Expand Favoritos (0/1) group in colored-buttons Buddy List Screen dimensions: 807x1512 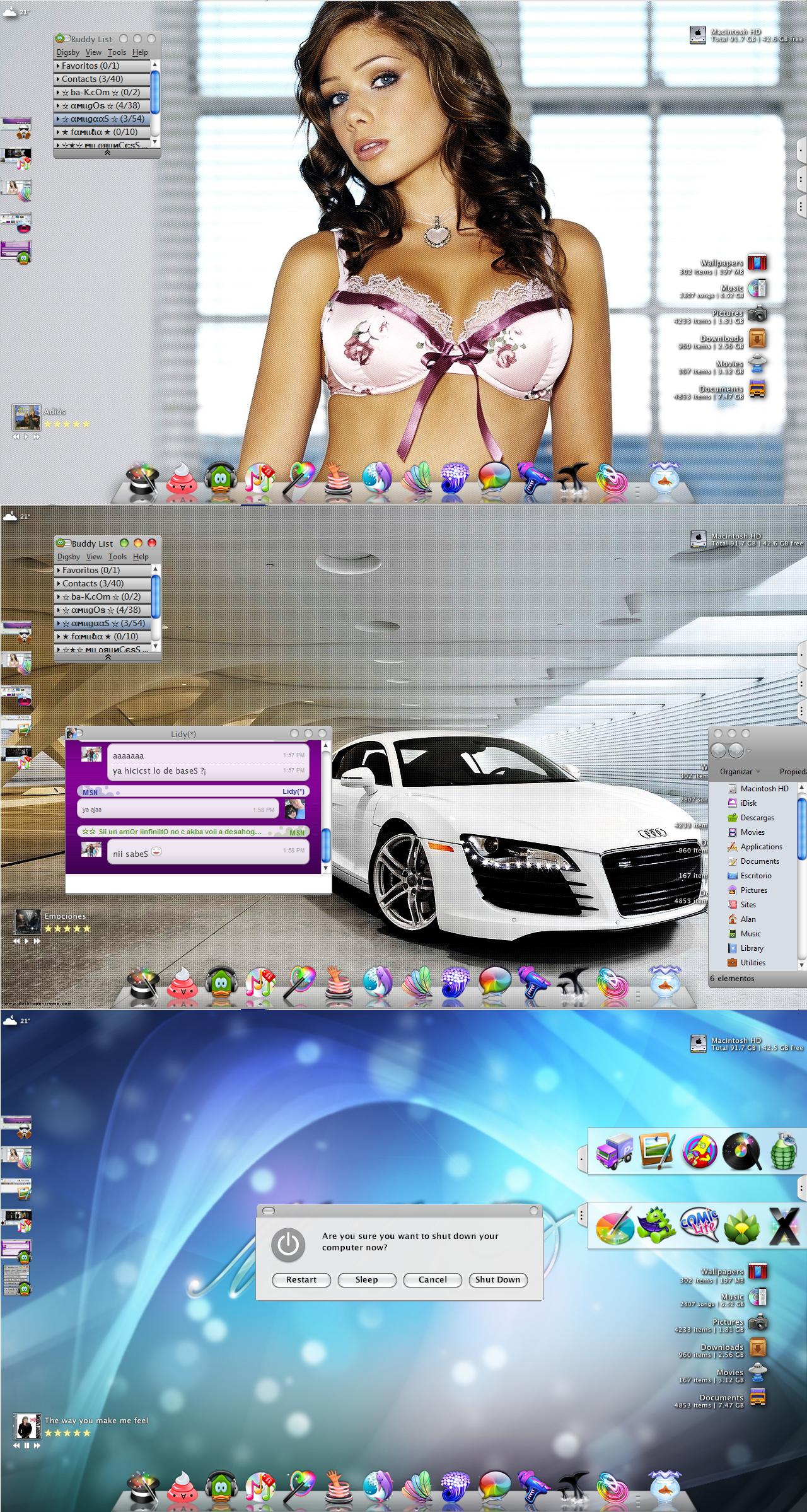(103, 570)
